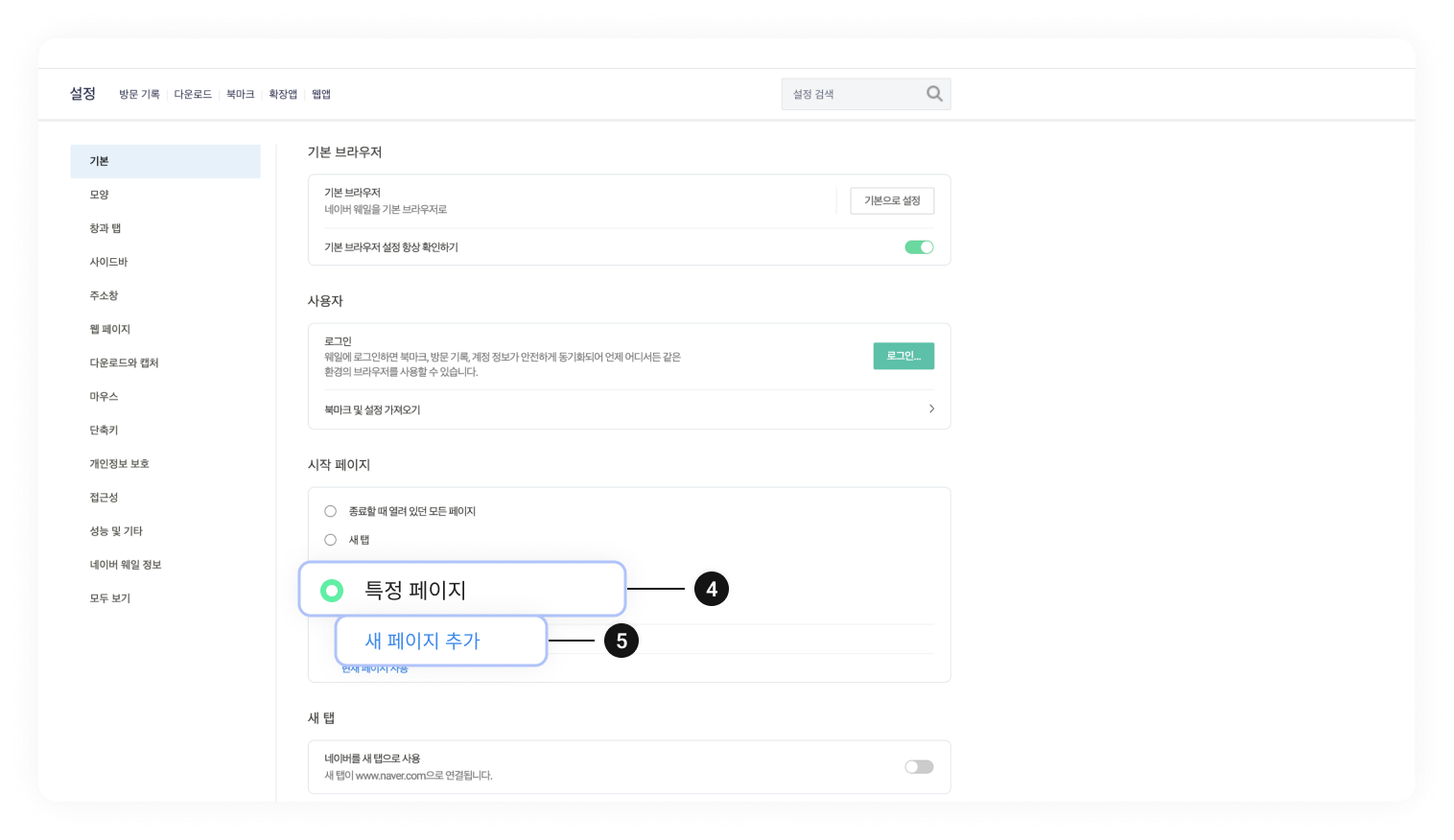Select 종료할 때 열려 있던 모든 페이지 radio
Viewport: 1454px width, 840px height.
coord(330,511)
